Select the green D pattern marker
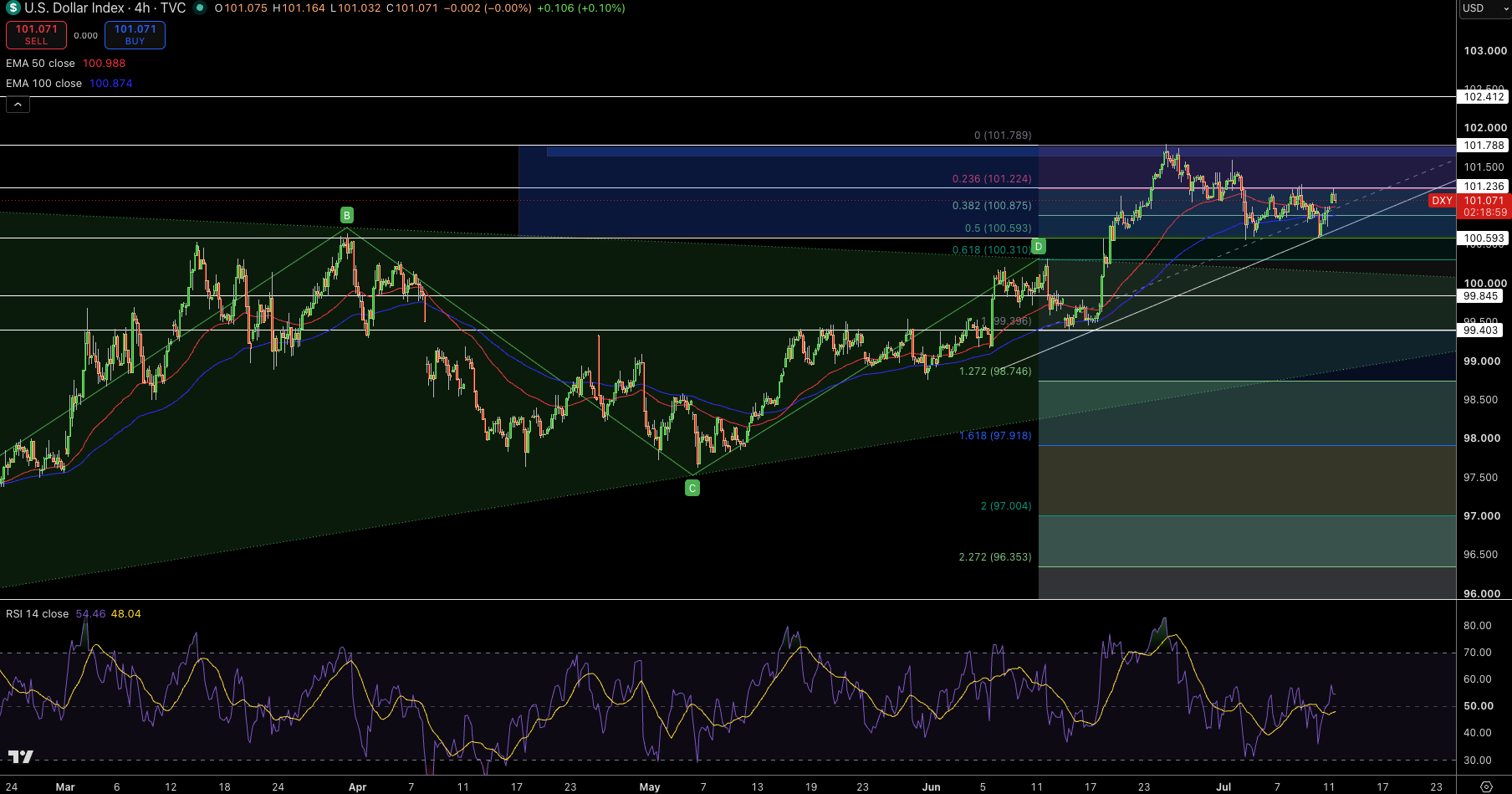This screenshot has width=1512, height=794. (x=1039, y=246)
